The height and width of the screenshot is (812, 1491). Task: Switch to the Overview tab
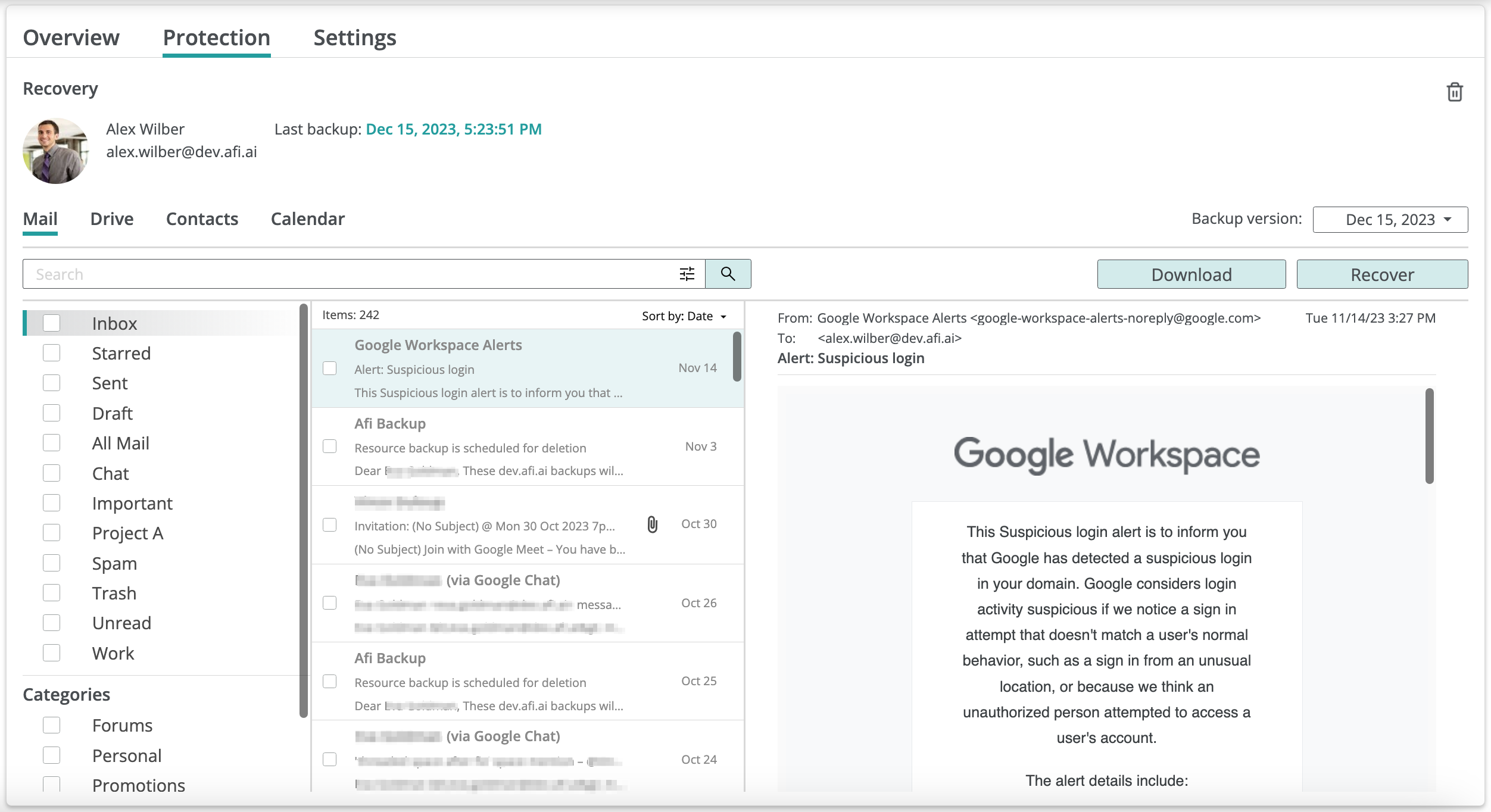[x=71, y=38]
